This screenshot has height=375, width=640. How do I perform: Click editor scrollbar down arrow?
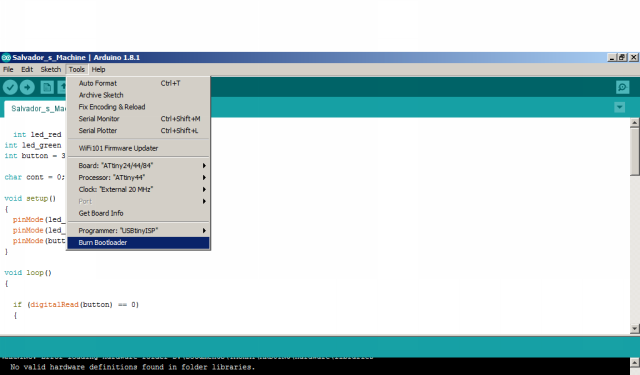tap(634, 328)
